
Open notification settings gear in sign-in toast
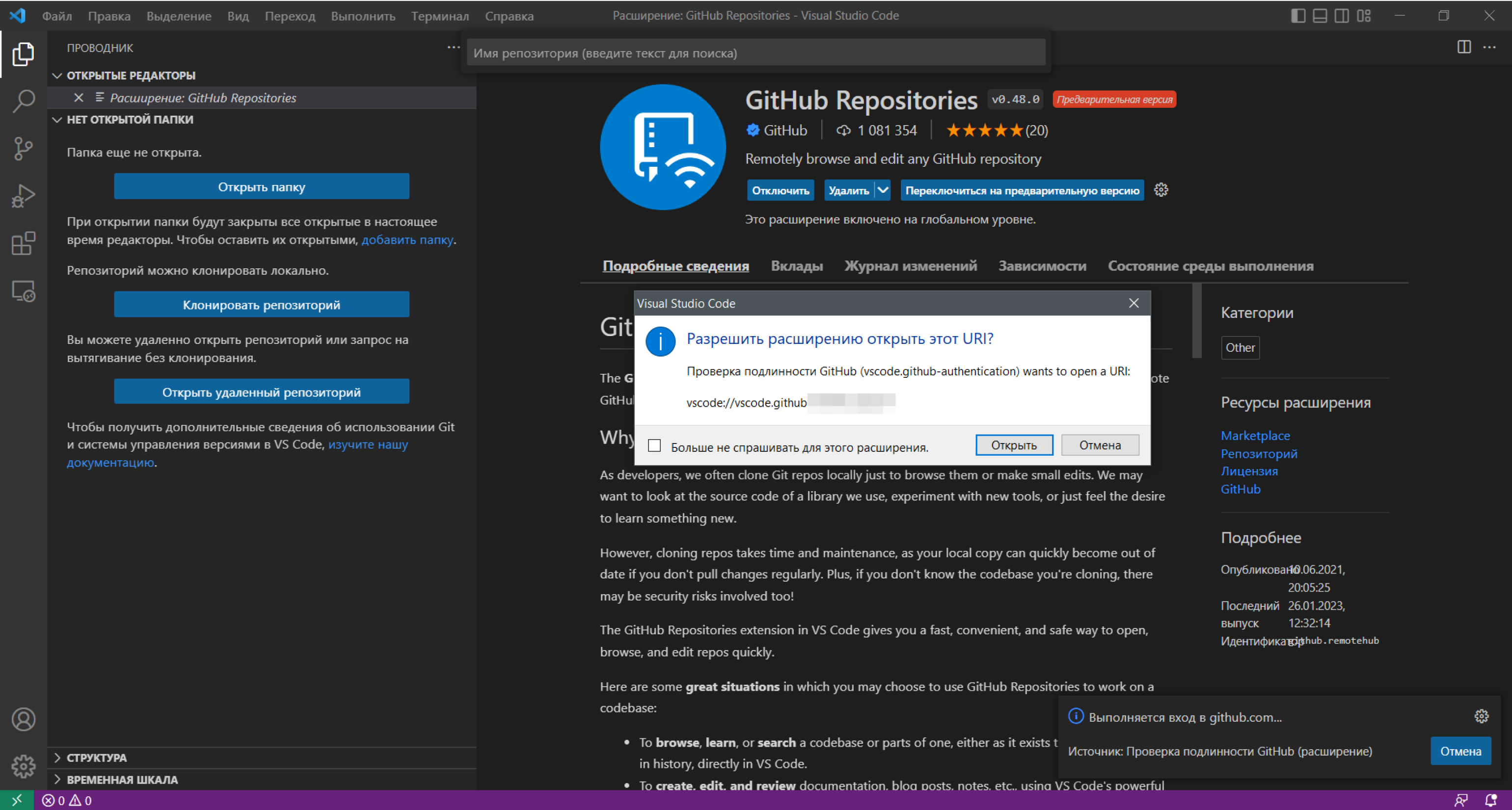pyautogui.click(x=1482, y=716)
